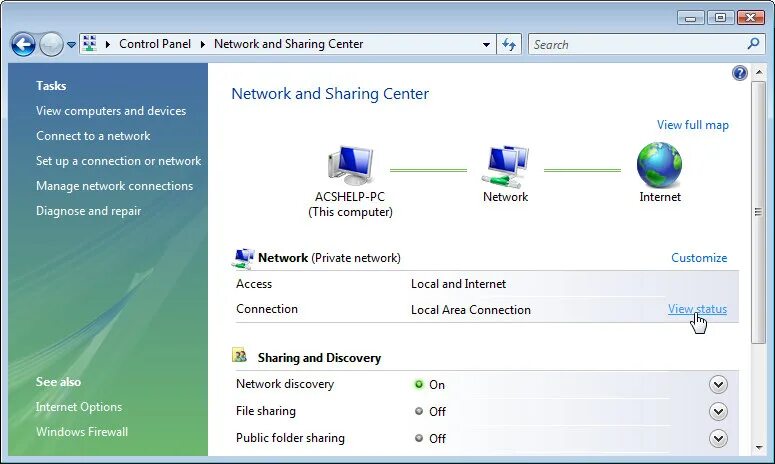775x464 pixels.
Task: Click the Local and Internet access value
Action: [x=458, y=284]
